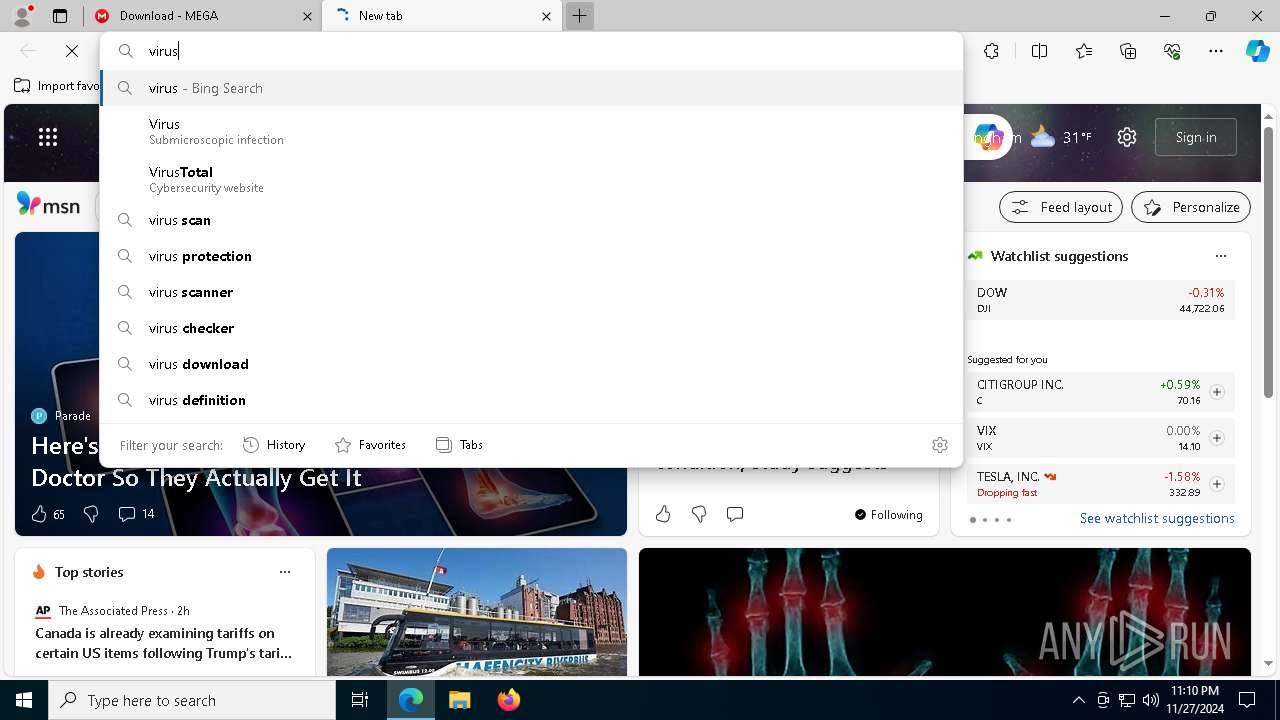Dislike the Parade article
This screenshot has height=720, width=1280.
(x=91, y=514)
